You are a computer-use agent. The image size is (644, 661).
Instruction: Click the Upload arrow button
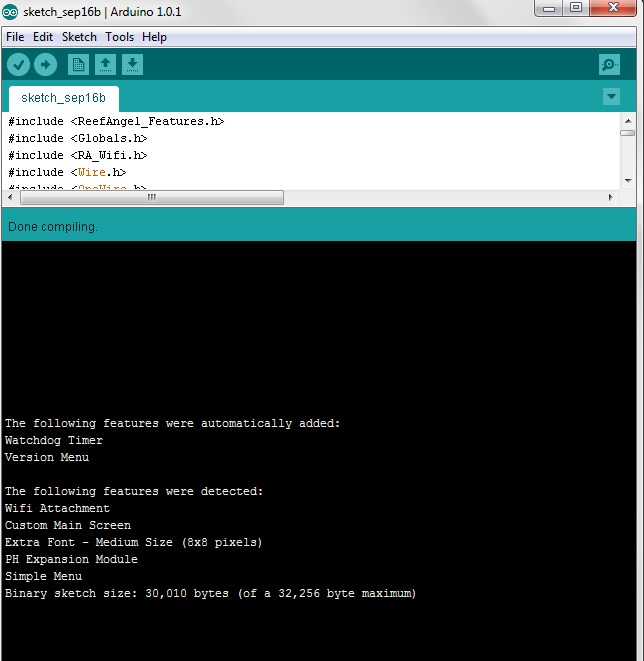point(45,65)
